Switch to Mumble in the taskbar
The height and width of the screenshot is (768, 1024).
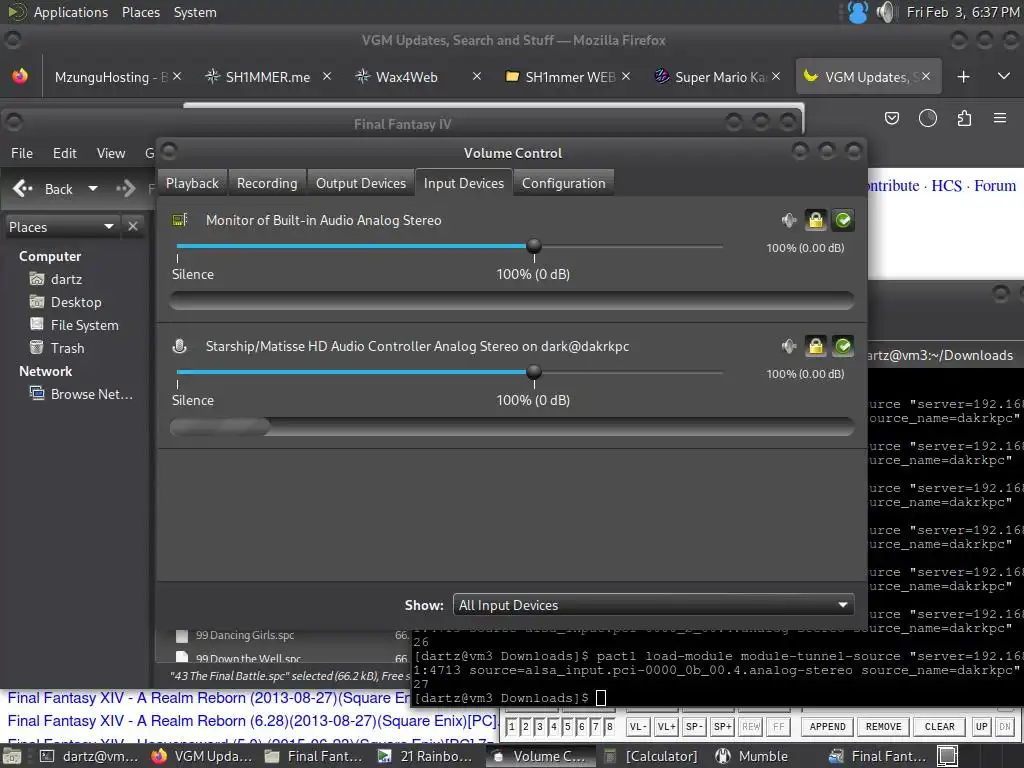point(751,756)
